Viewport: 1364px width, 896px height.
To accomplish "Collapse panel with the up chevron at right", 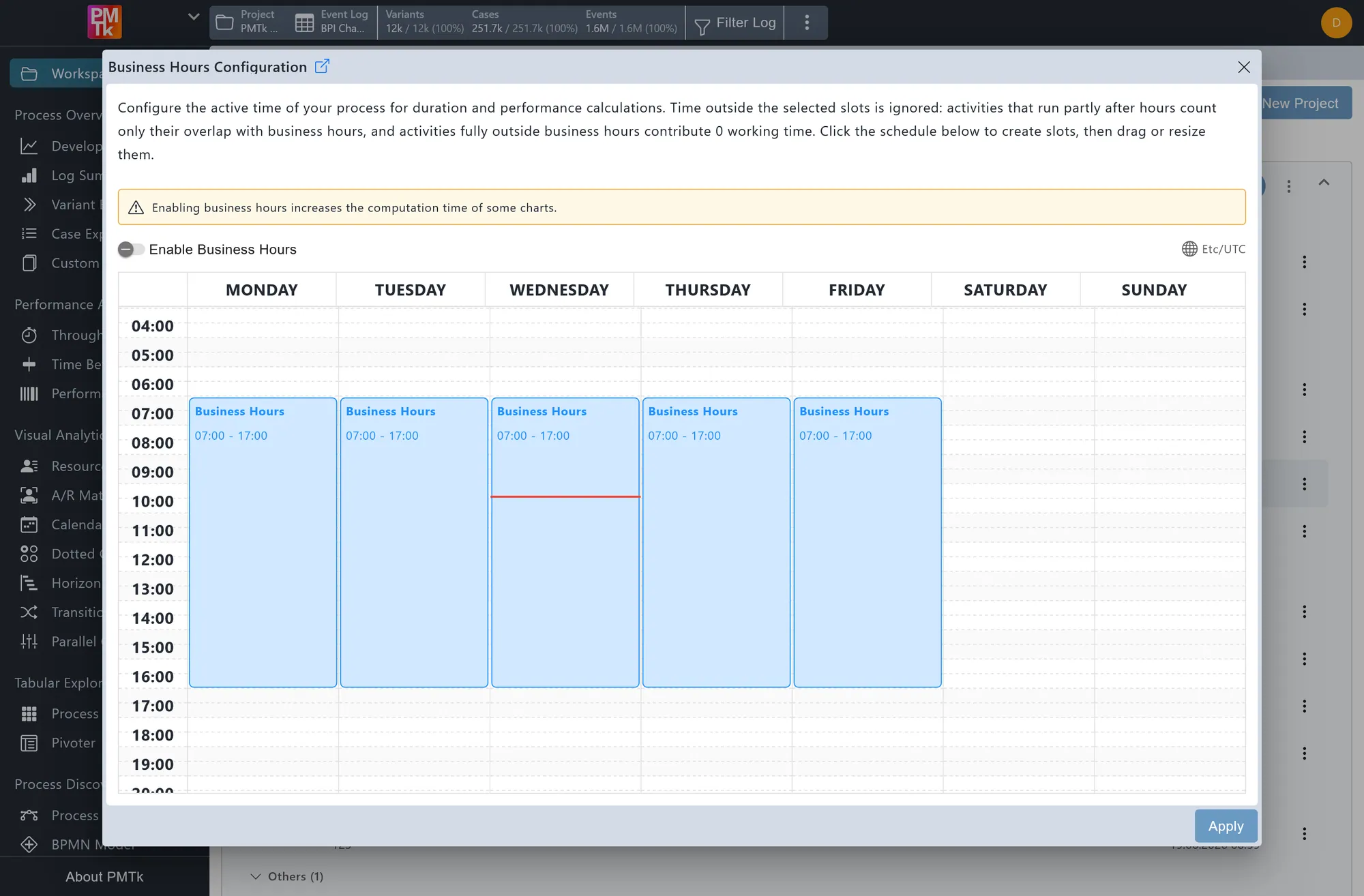I will point(1324,183).
